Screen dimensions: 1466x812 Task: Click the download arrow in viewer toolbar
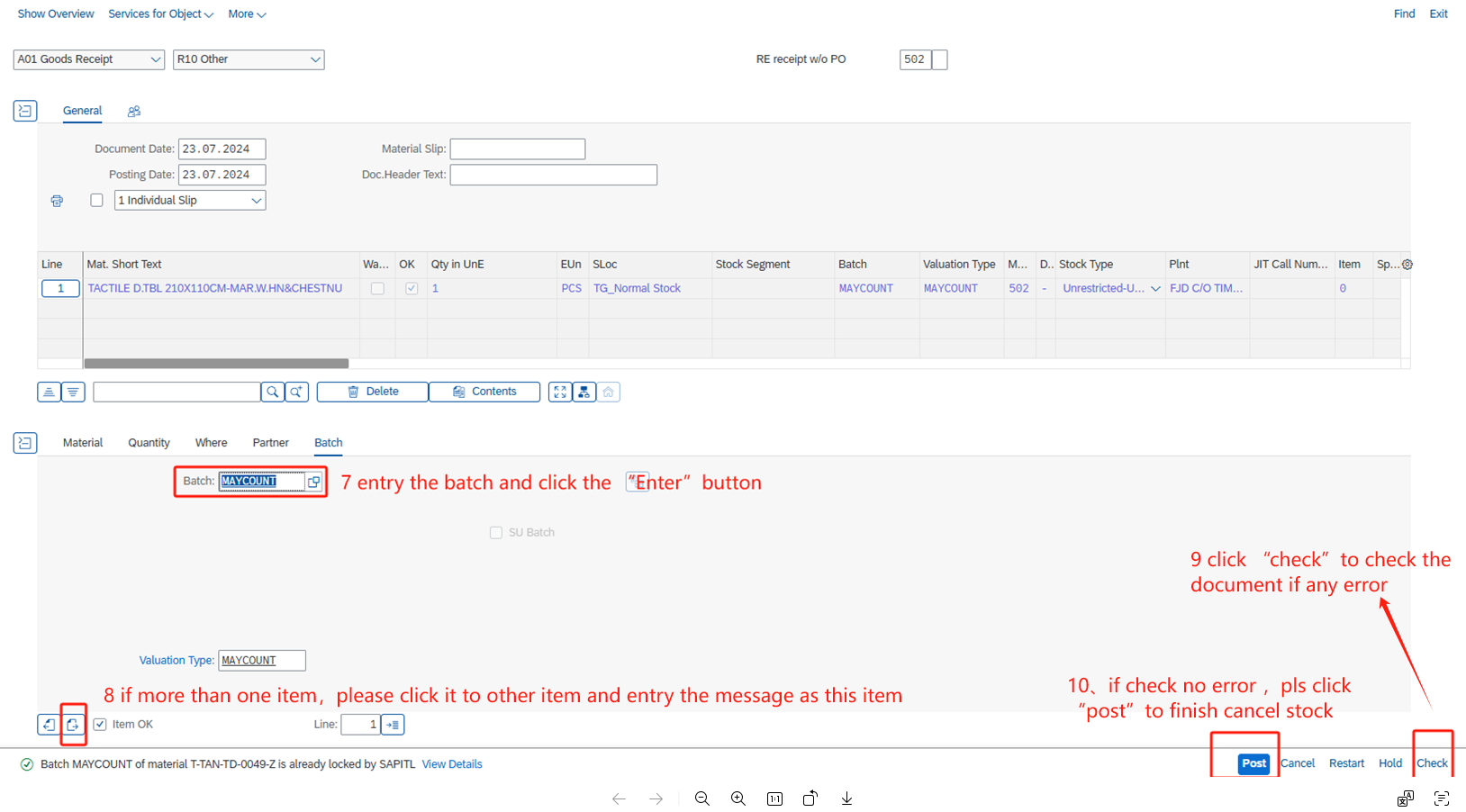(x=846, y=798)
